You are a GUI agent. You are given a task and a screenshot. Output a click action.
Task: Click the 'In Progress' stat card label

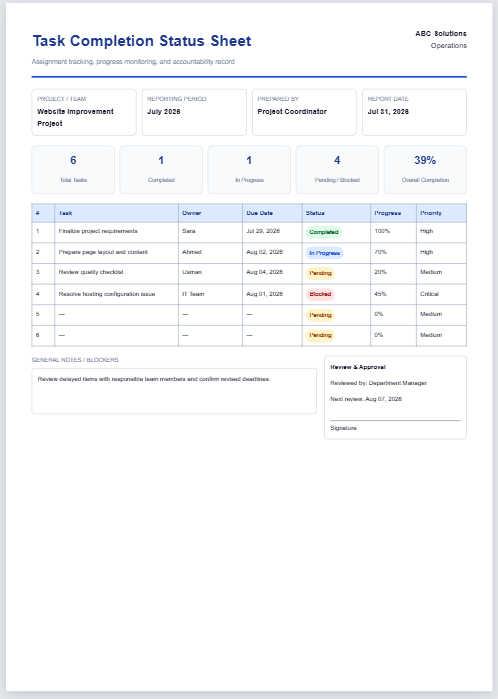pyautogui.click(x=249, y=180)
